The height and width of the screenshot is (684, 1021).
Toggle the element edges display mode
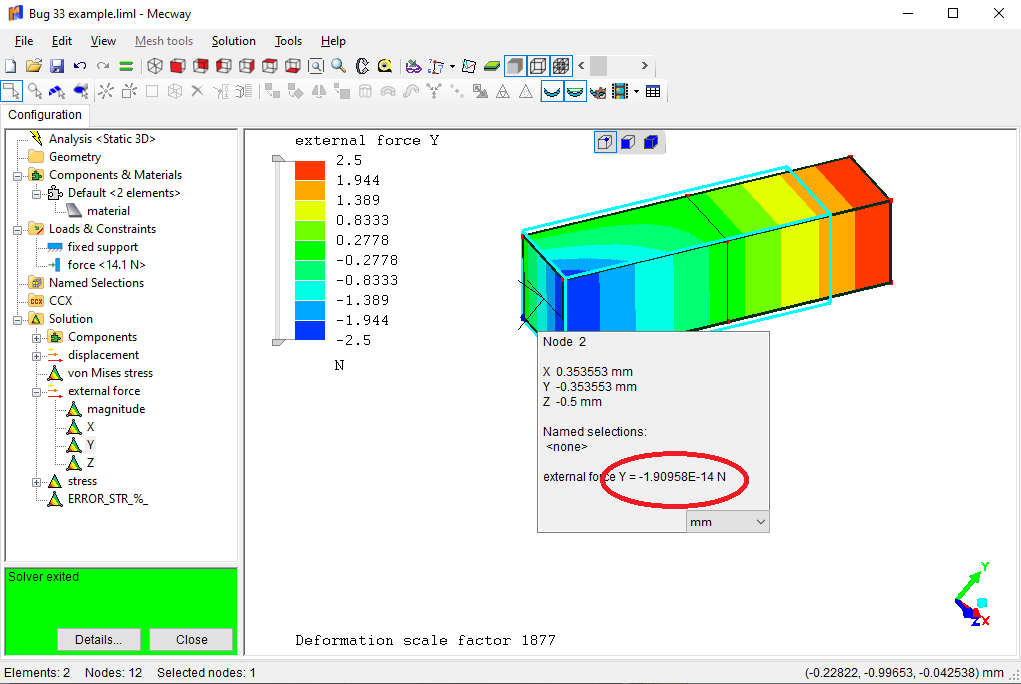tap(538, 66)
